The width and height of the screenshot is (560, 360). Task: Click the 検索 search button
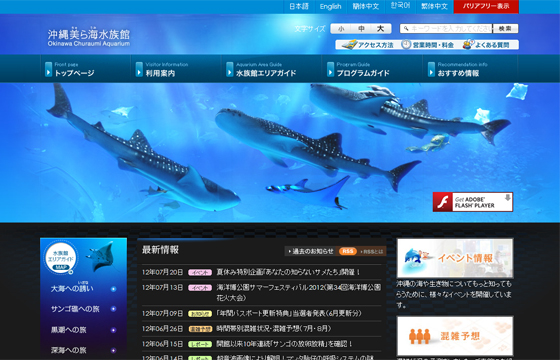pos(505,29)
